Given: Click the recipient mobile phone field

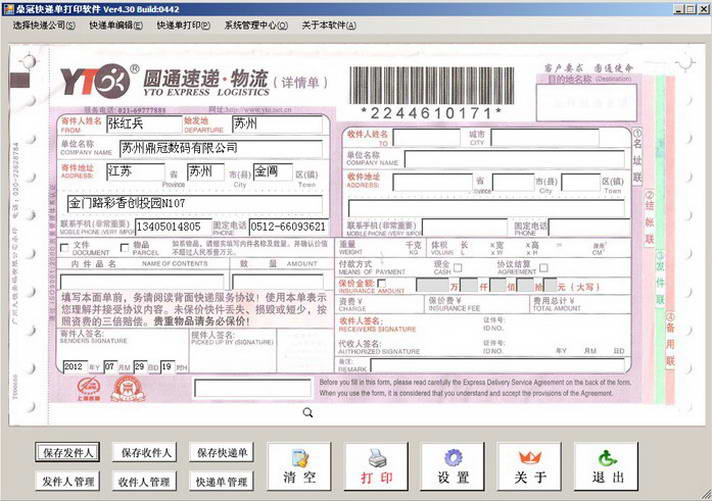Looking at the screenshot, I should 465,227.
